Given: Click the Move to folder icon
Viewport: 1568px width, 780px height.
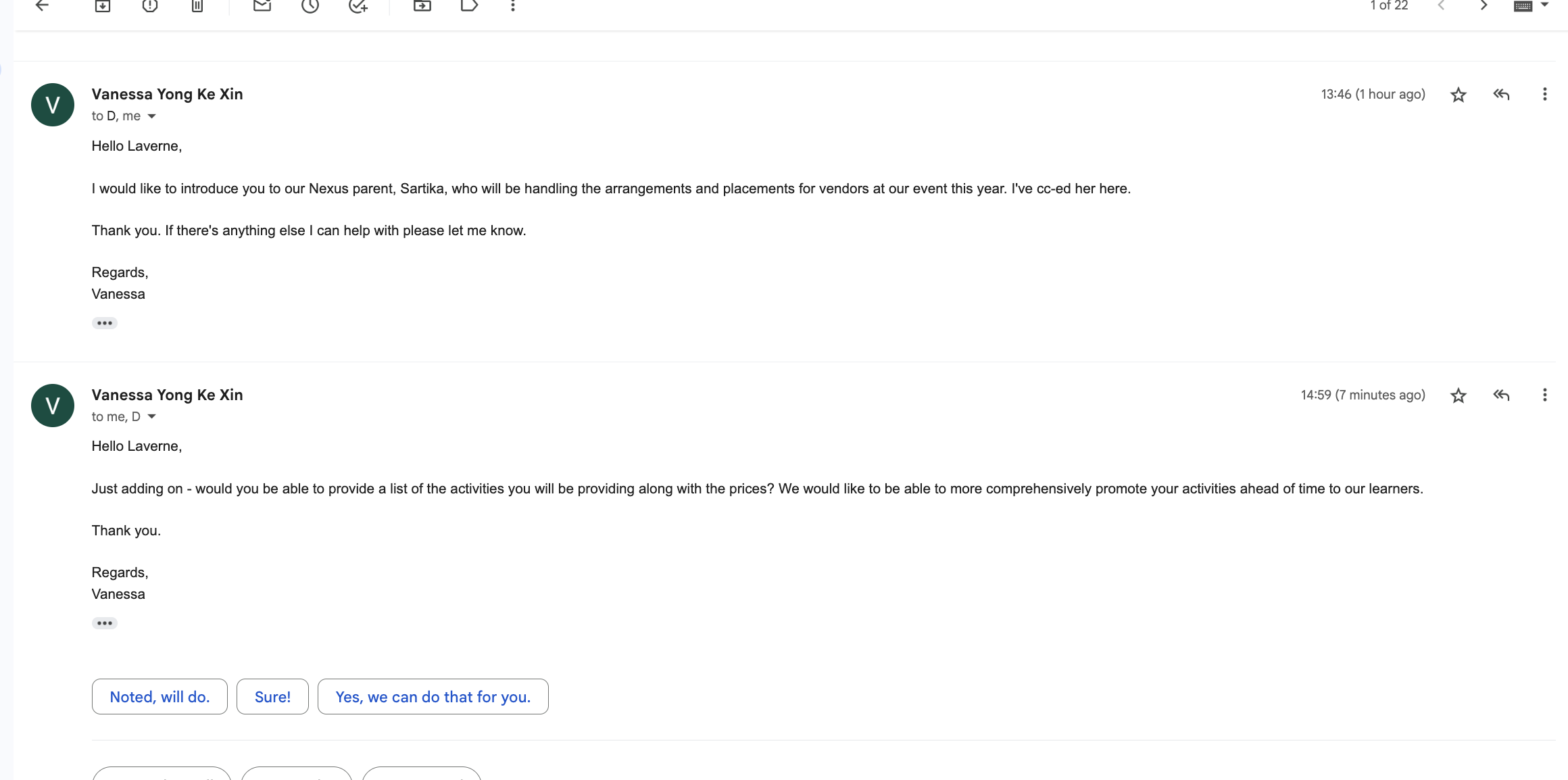Looking at the screenshot, I should click(x=422, y=5).
